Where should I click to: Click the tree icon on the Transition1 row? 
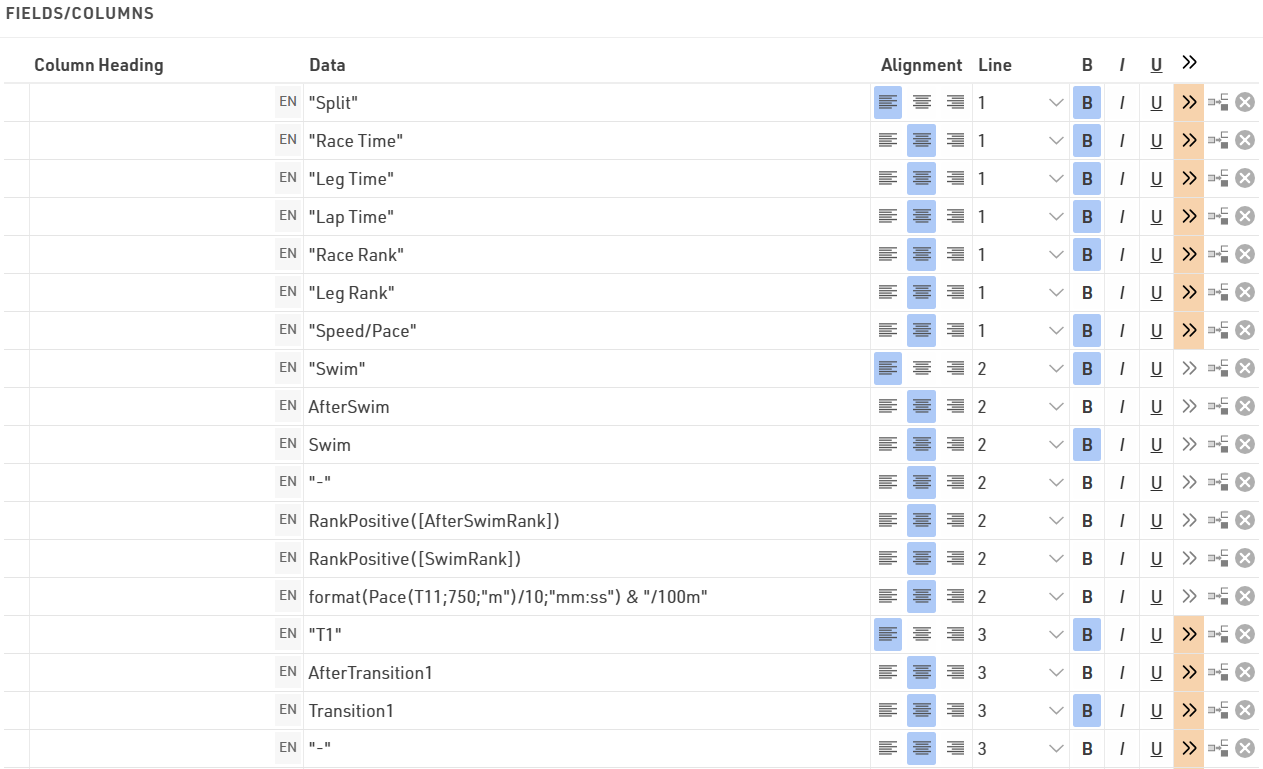pos(1218,710)
